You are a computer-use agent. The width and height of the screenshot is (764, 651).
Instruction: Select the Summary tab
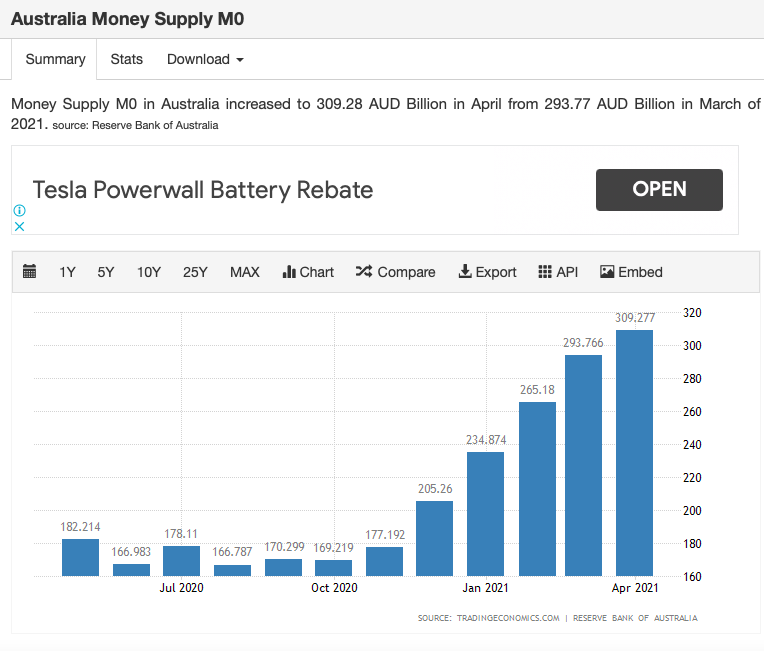point(55,59)
